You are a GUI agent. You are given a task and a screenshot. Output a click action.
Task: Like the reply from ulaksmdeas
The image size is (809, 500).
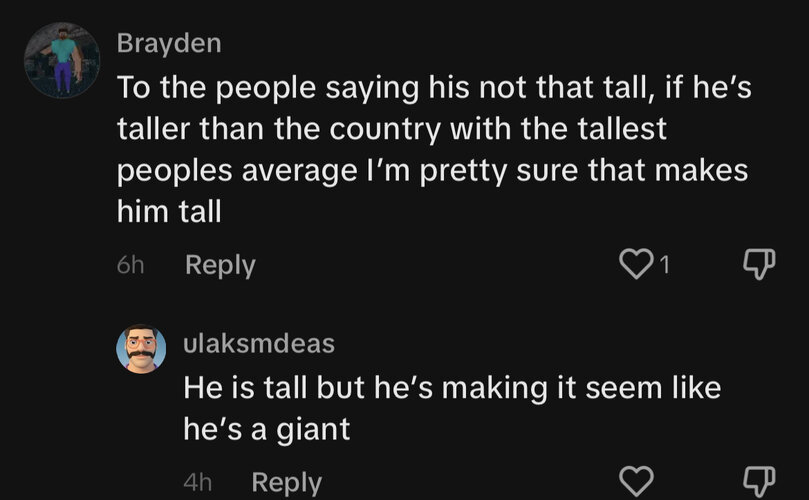tap(636, 481)
